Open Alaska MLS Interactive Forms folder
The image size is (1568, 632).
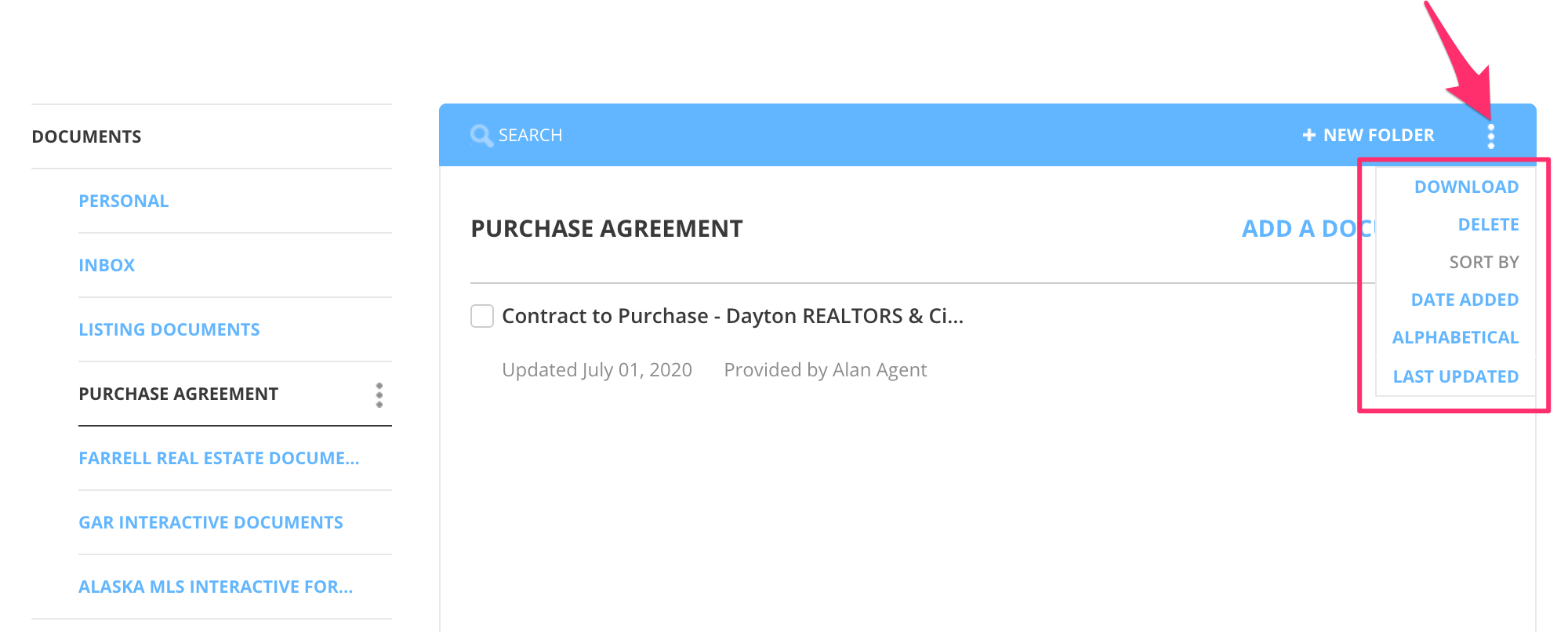click(x=216, y=587)
